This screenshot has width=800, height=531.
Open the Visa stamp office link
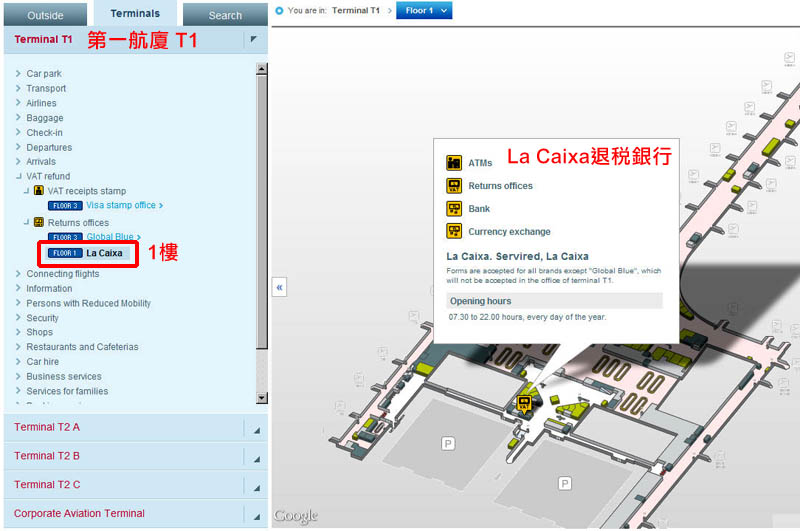coord(124,205)
